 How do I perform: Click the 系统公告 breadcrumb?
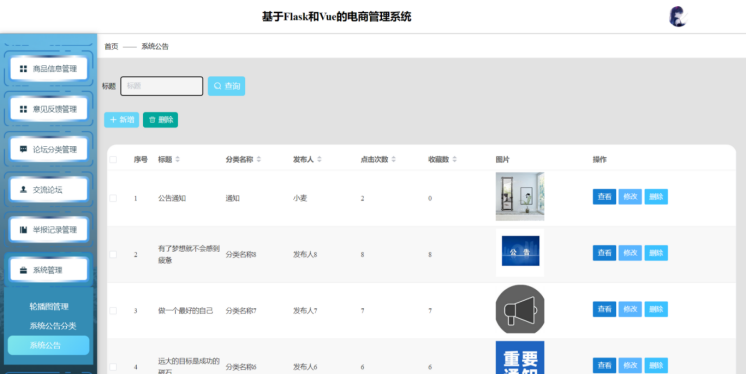(x=155, y=47)
